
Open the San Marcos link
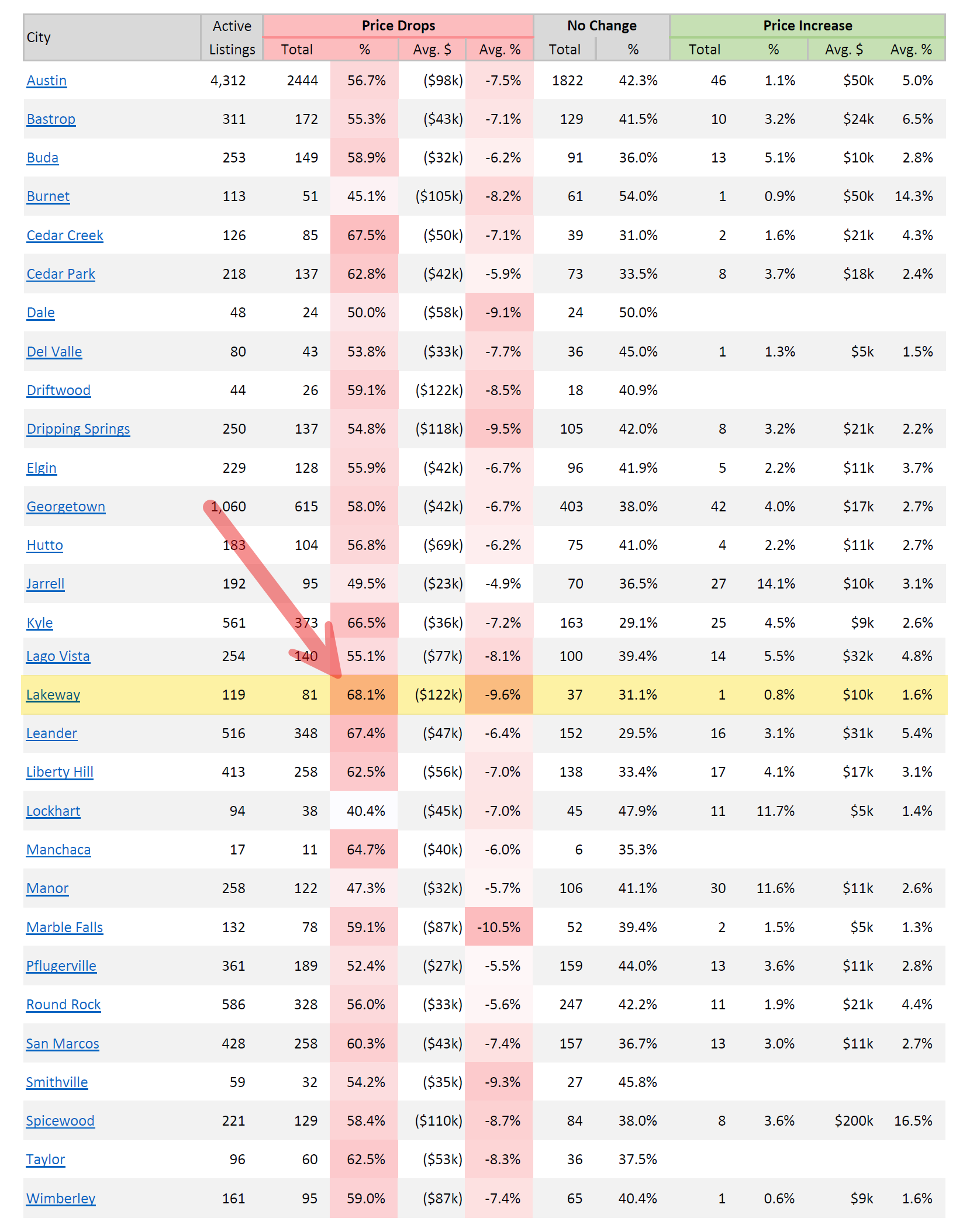pyautogui.click(x=63, y=1044)
